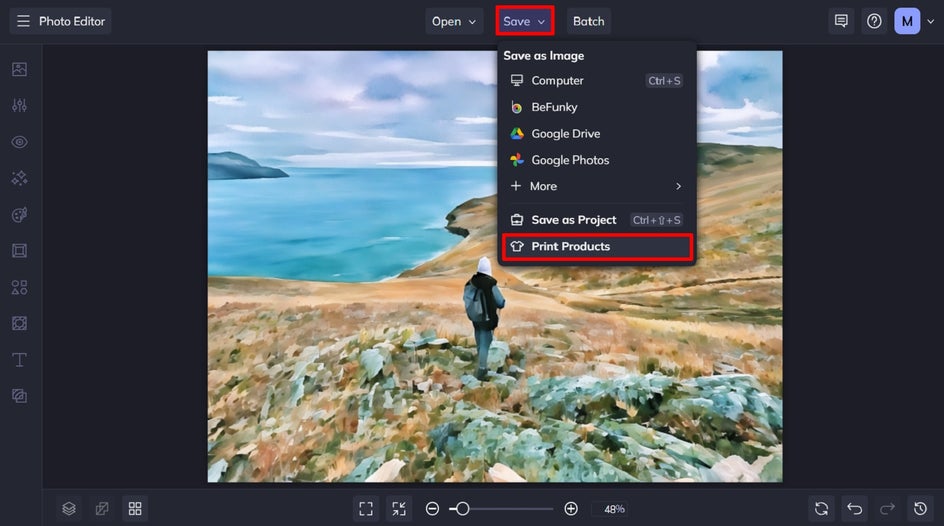Open the Artsy palette icon
Image resolution: width=944 pixels, height=526 pixels.
coord(19,215)
